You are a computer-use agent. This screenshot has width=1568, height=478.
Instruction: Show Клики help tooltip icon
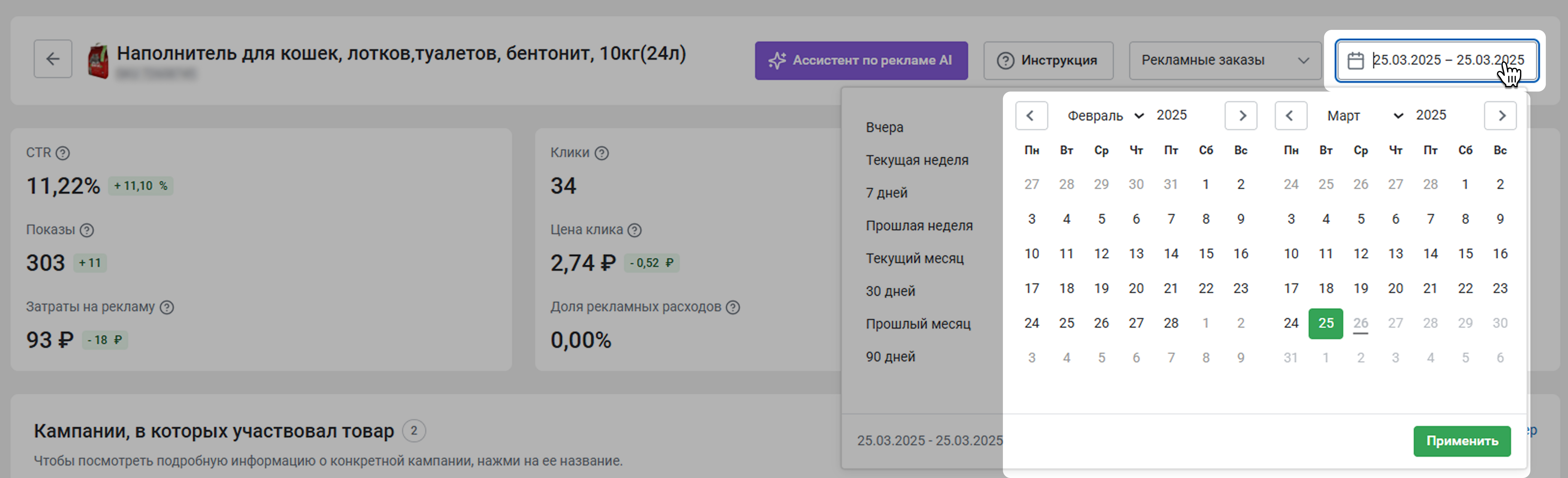pos(602,153)
